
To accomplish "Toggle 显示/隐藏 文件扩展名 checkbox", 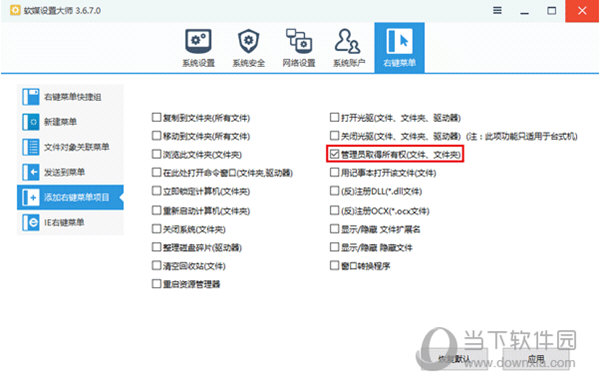I will point(334,229).
